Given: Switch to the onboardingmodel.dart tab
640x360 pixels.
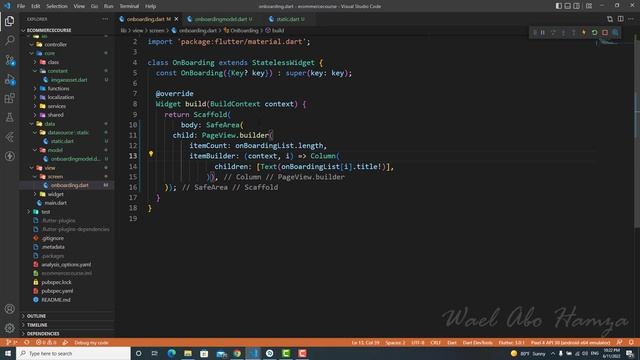Looking at the screenshot, I should 220,19.
